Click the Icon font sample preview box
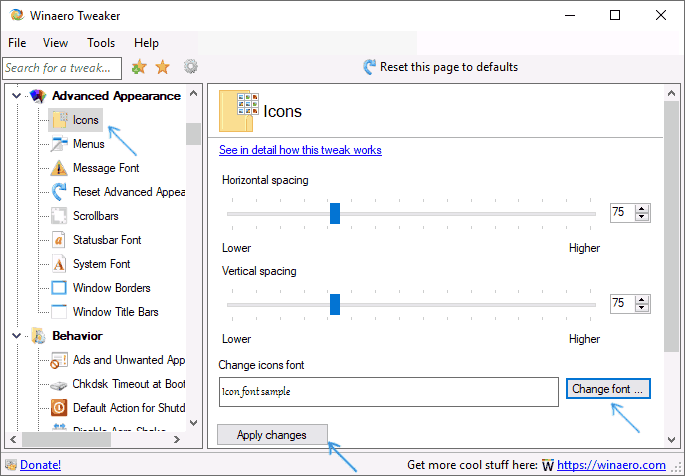The height and width of the screenshot is (476, 685). pyautogui.click(x=389, y=392)
